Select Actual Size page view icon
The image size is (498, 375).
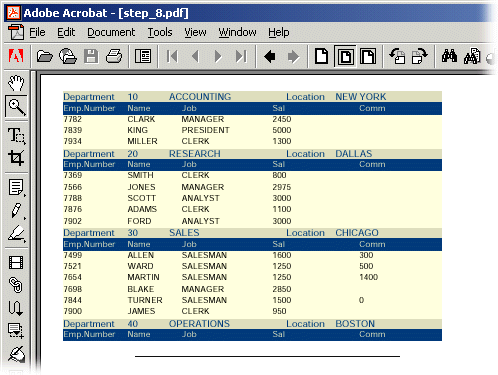pos(321,56)
